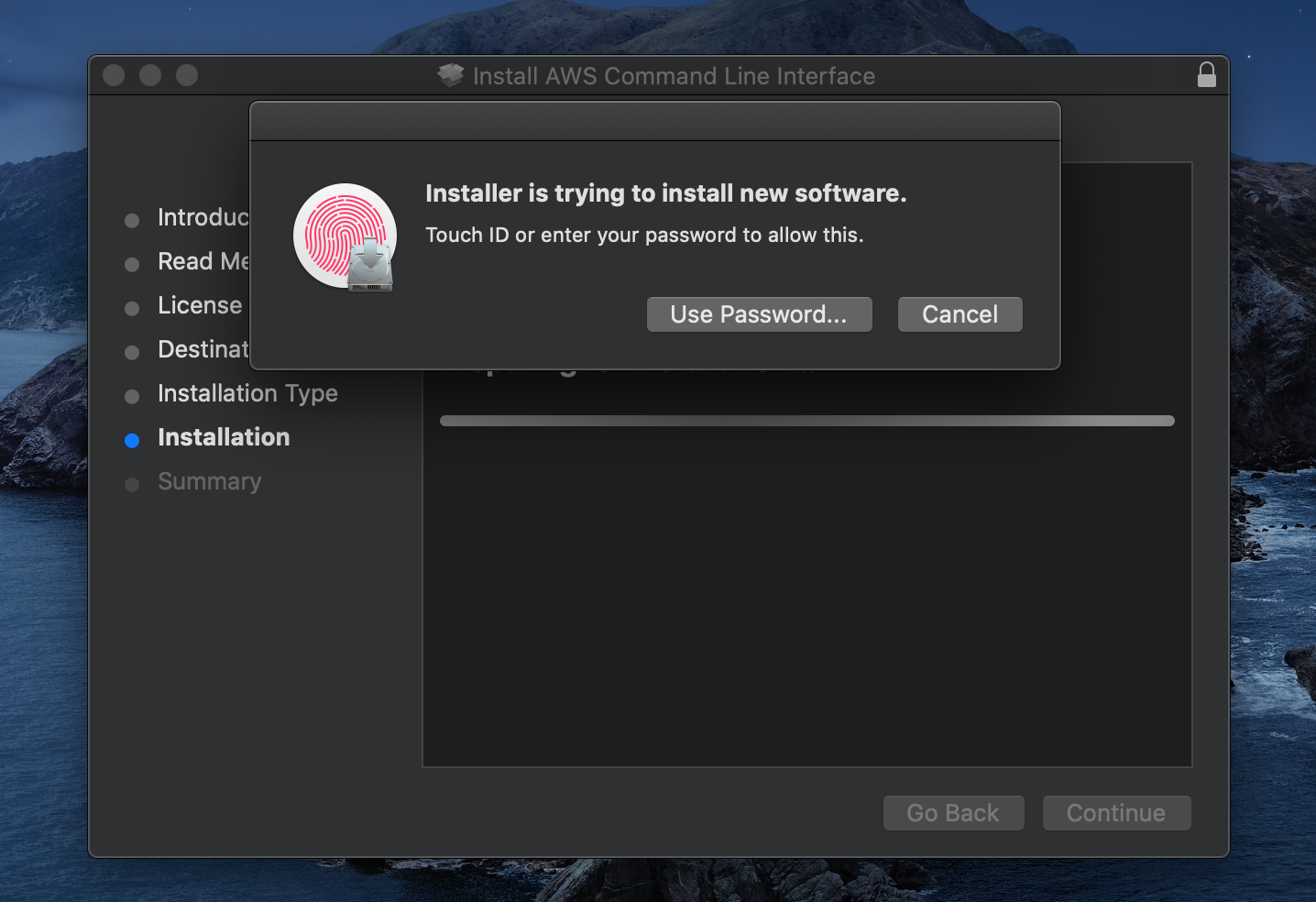Click the minimize button of installer window
The width and height of the screenshot is (1316, 902).
[x=150, y=75]
